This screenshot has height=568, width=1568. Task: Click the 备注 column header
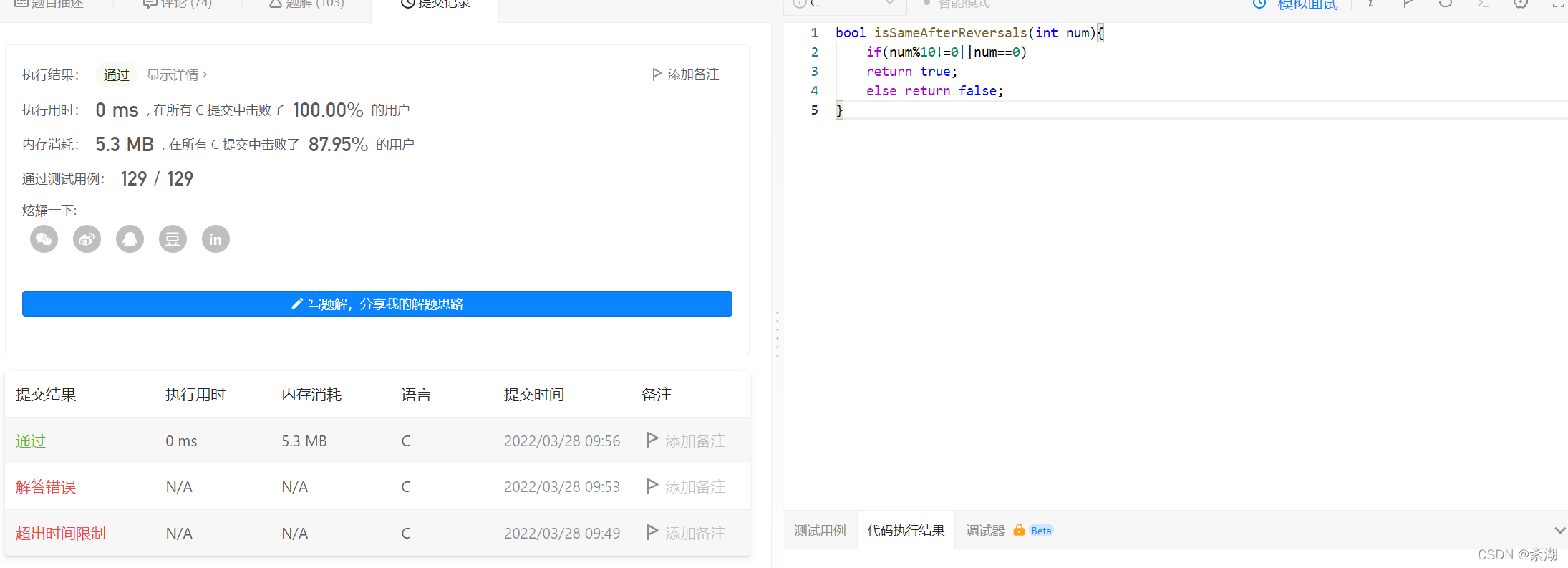click(x=657, y=395)
